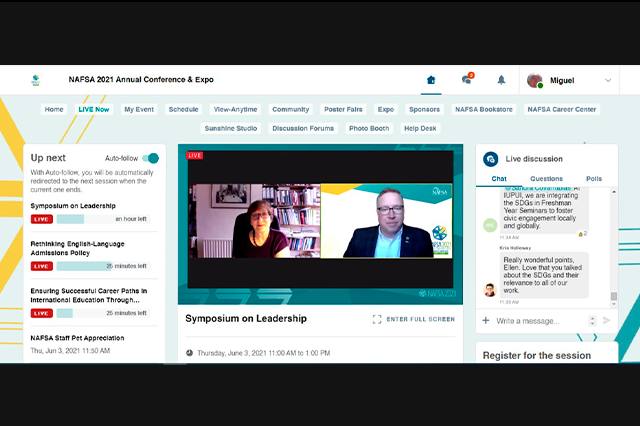
Task: Toggle the Auto-follow switch
Action: tap(151, 158)
